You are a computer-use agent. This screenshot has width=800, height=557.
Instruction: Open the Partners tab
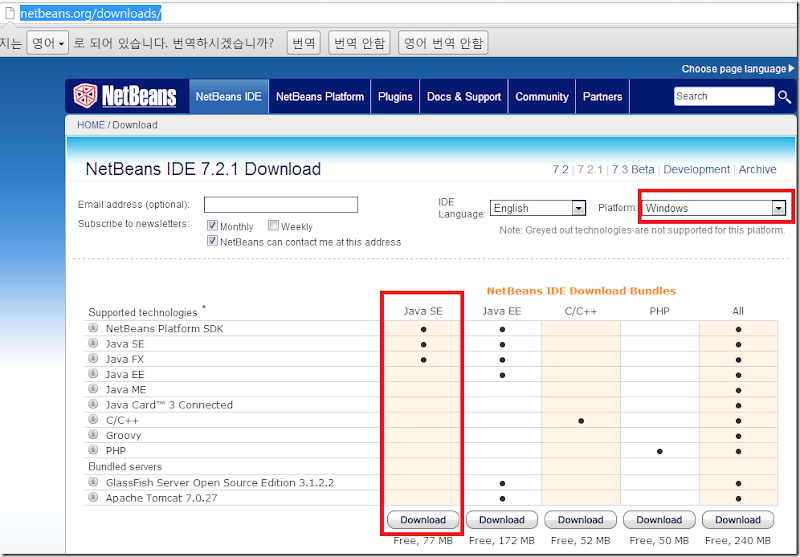click(603, 96)
